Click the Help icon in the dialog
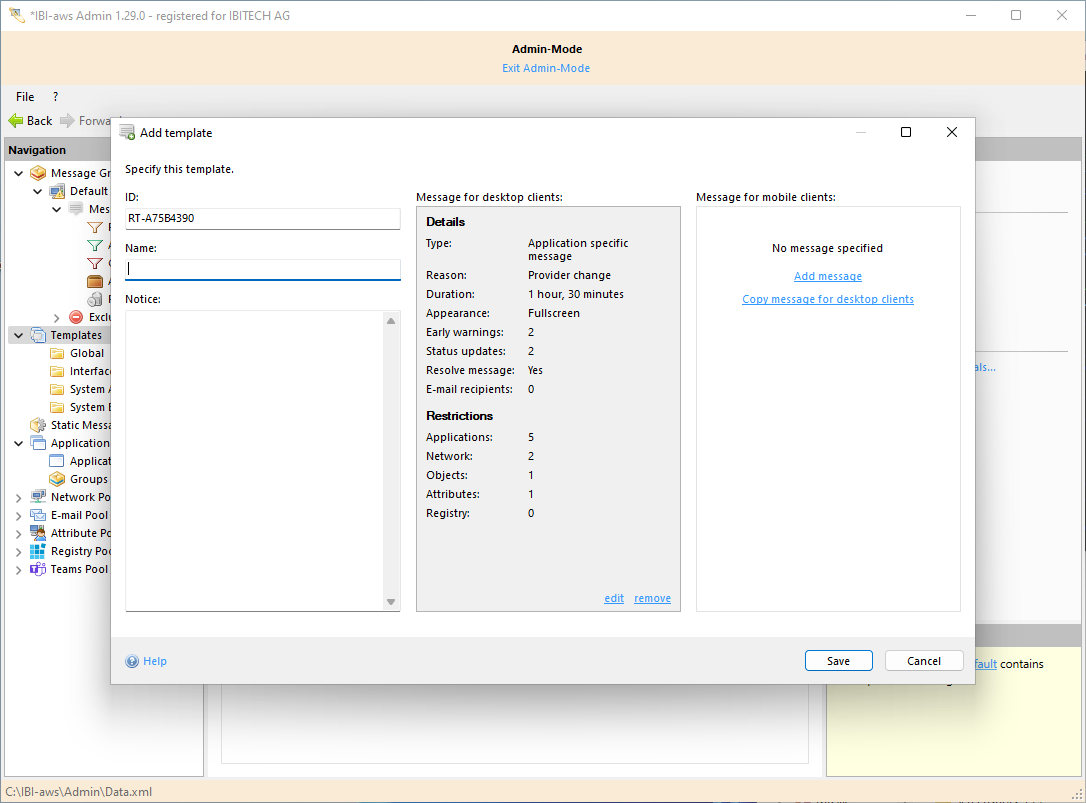The image size is (1086, 803). tap(132, 661)
